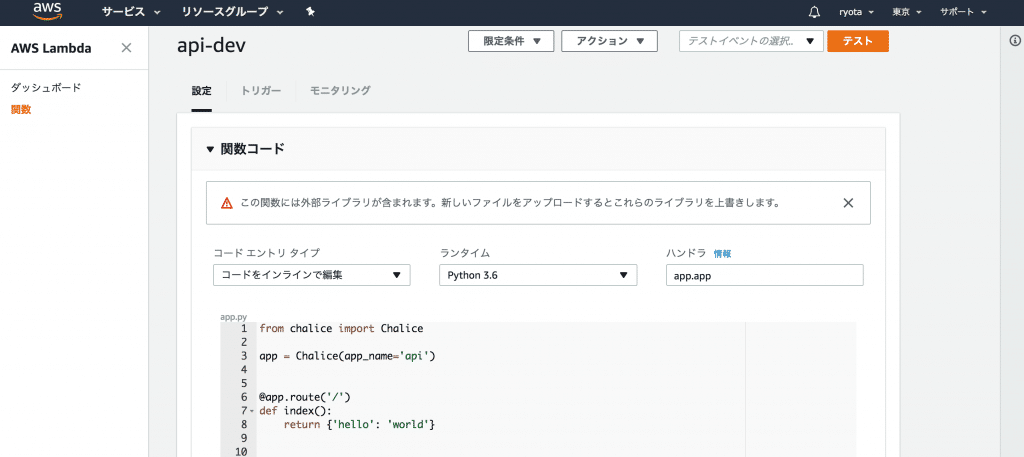Click code line app = Chalice(app_name='api')
Viewport: 1024px width, 457px height.
[347, 356]
